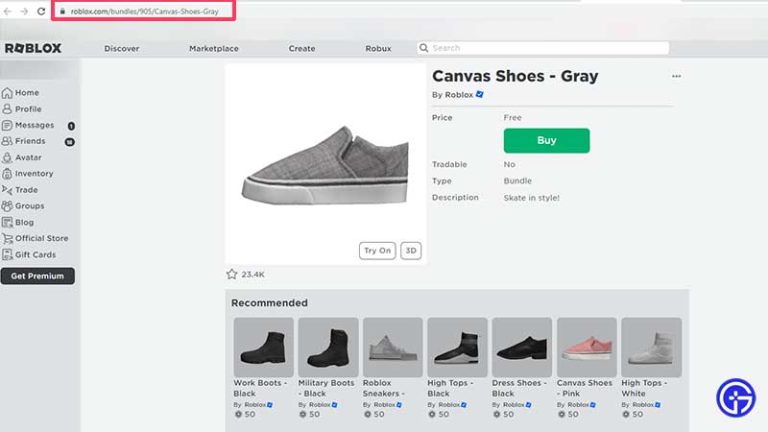Open the Profile sidebar icon
This screenshot has width=768, height=432.
coord(8,109)
